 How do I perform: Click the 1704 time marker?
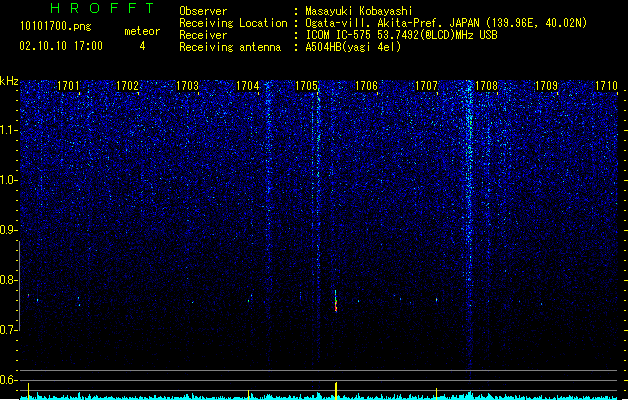[x=248, y=86]
